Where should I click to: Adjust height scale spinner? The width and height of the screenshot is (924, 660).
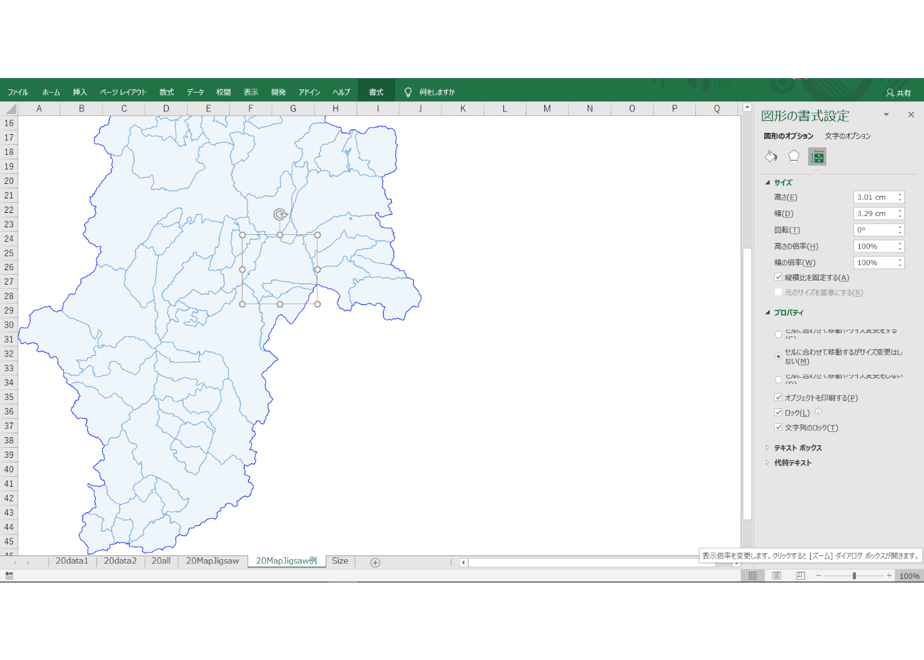coord(900,246)
